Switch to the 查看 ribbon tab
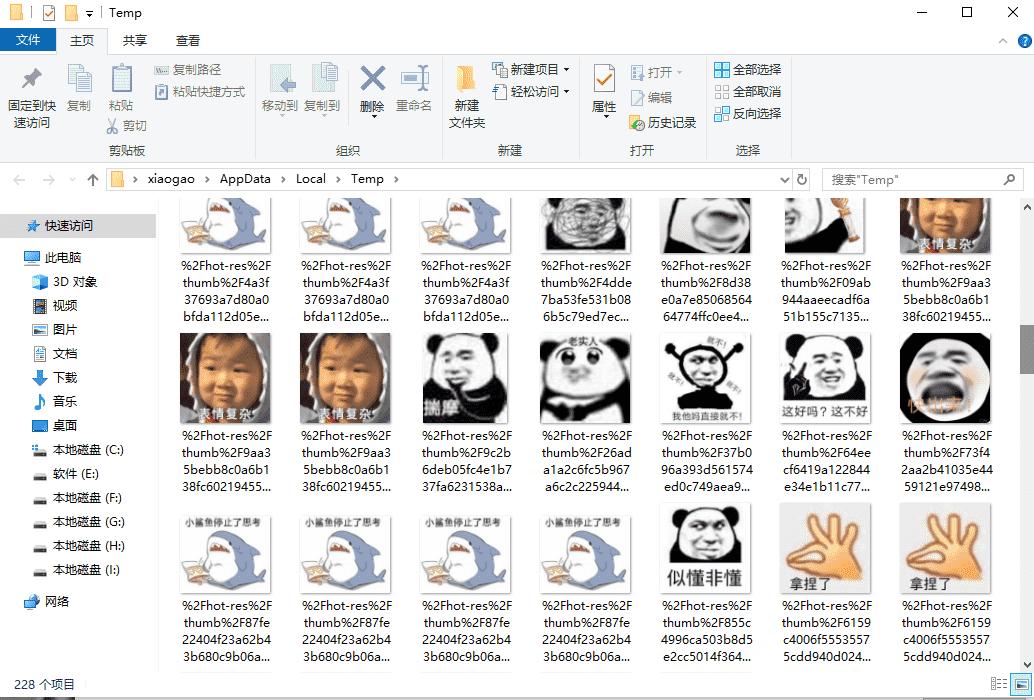1034x700 pixels. (x=187, y=40)
